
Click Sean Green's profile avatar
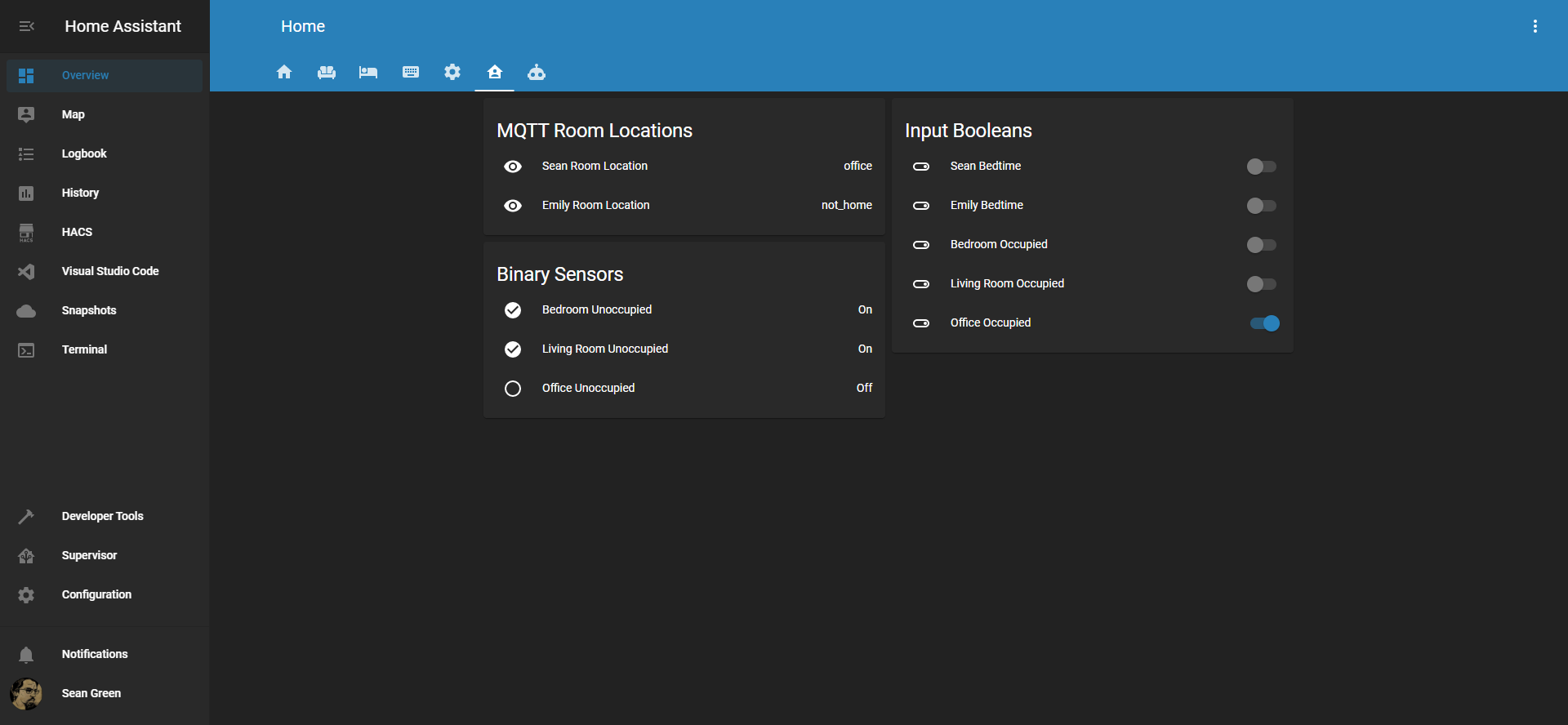click(26, 693)
